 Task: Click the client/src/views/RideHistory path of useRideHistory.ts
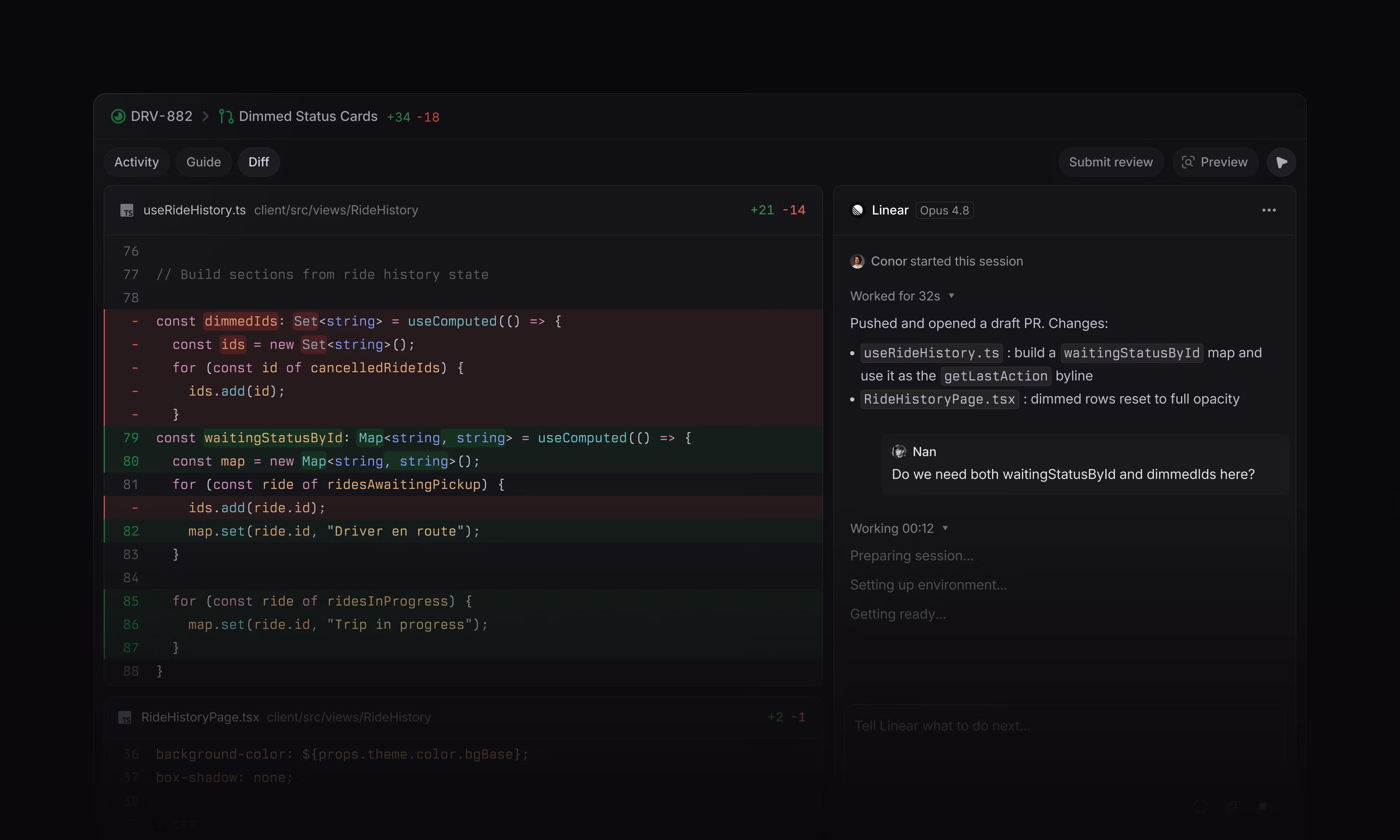pos(336,210)
